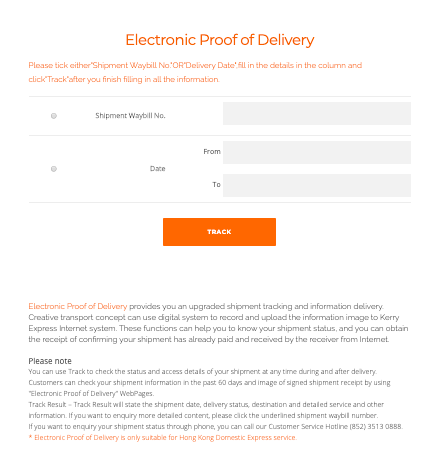The height and width of the screenshot is (467, 442).
Task: Click the Please note heading
Action: [x=50, y=361]
